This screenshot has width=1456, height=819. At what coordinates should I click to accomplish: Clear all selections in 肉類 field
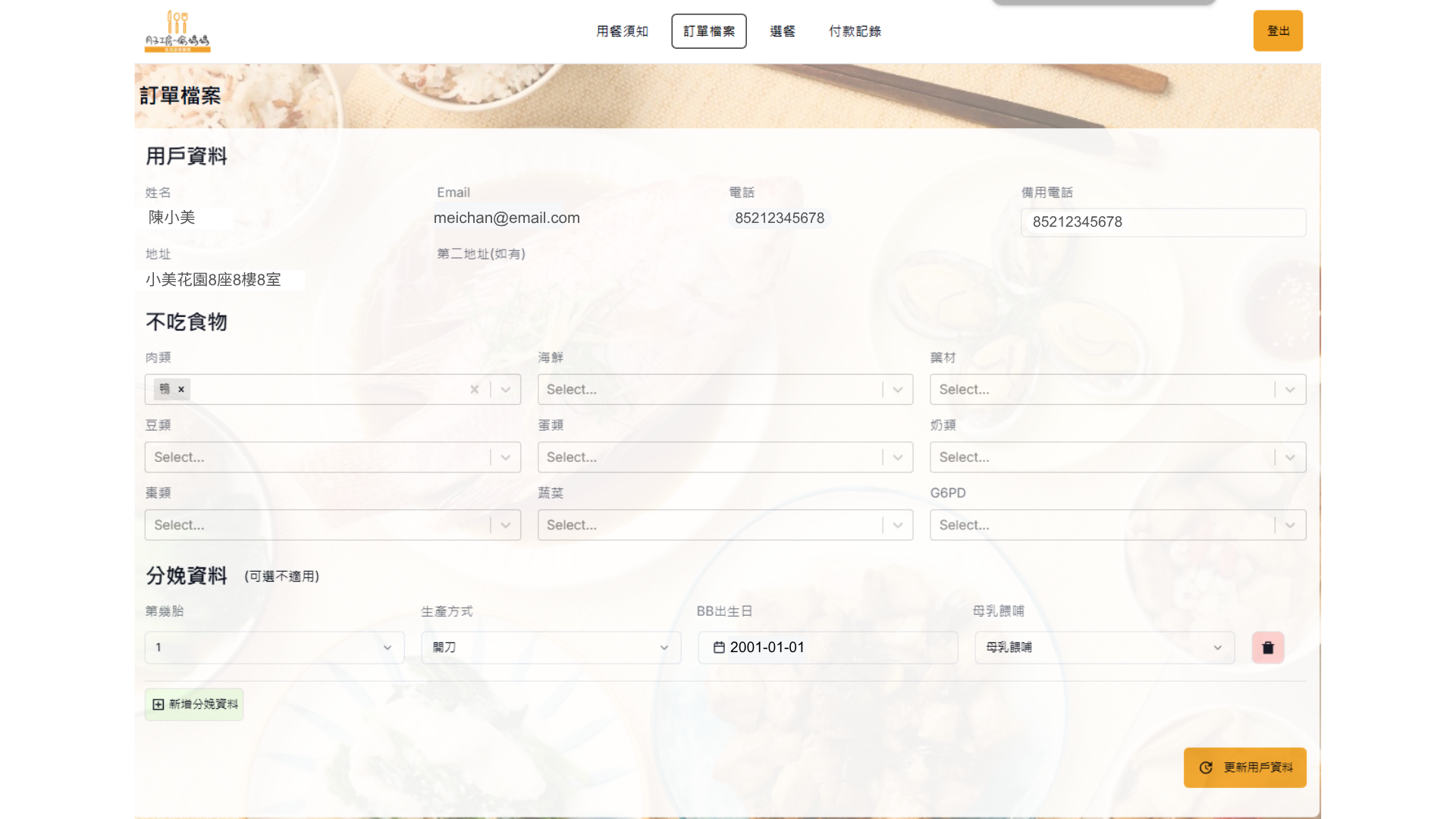point(474,389)
